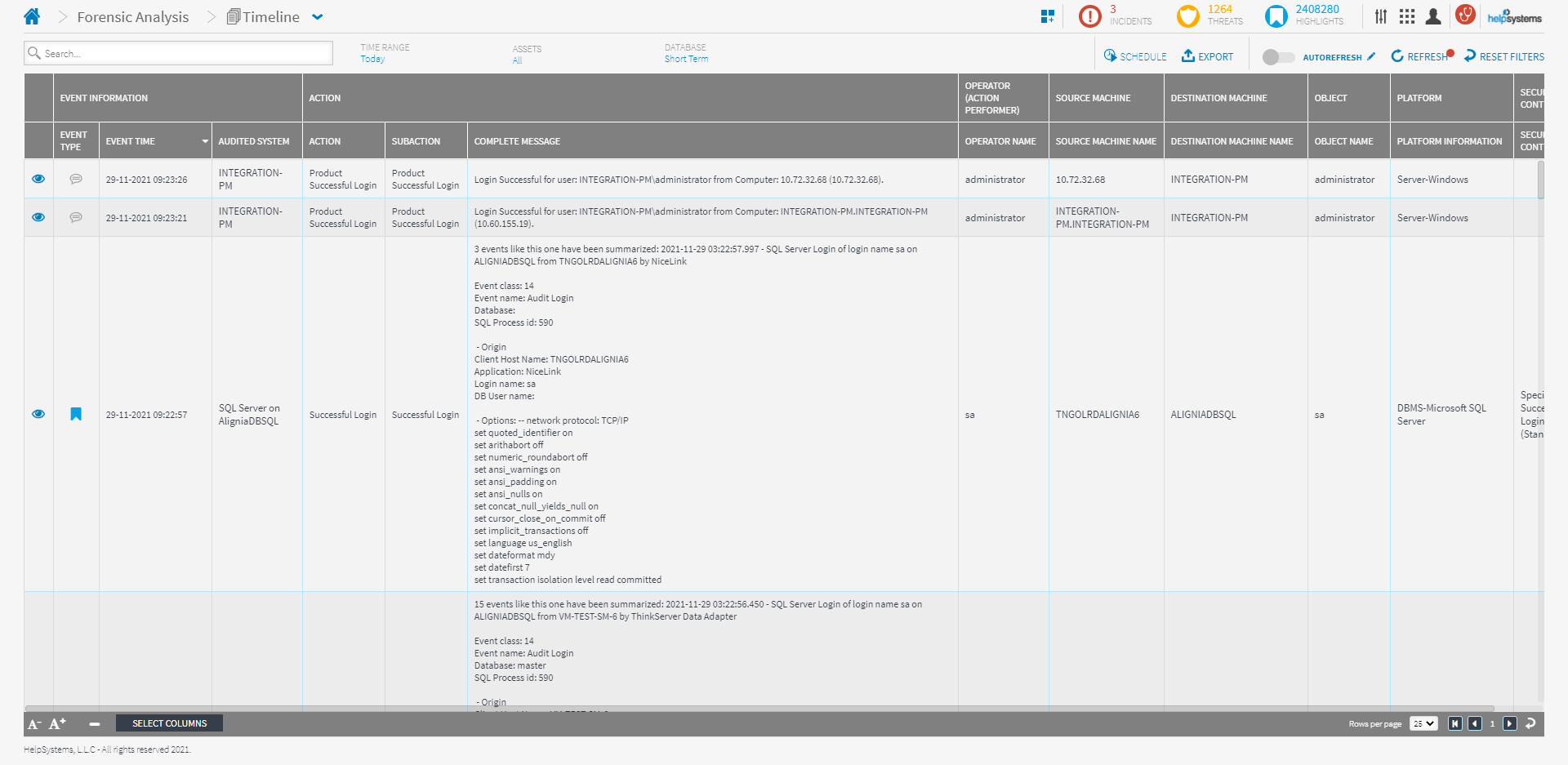Open the red Incidents alert icon
The image size is (1568, 765).
[x=1089, y=16]
